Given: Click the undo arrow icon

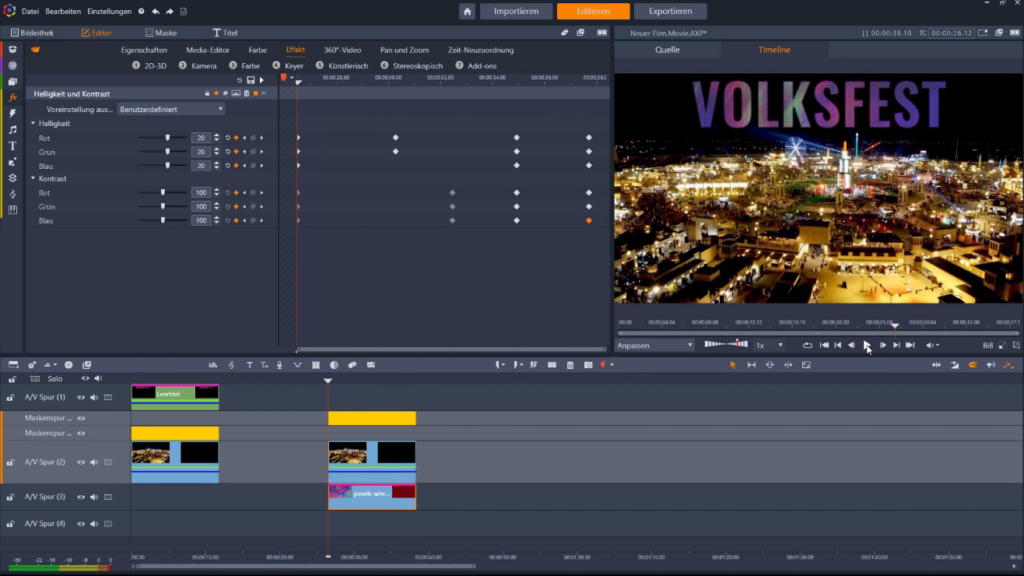Looking at the screenshot, I should (155, 11).
